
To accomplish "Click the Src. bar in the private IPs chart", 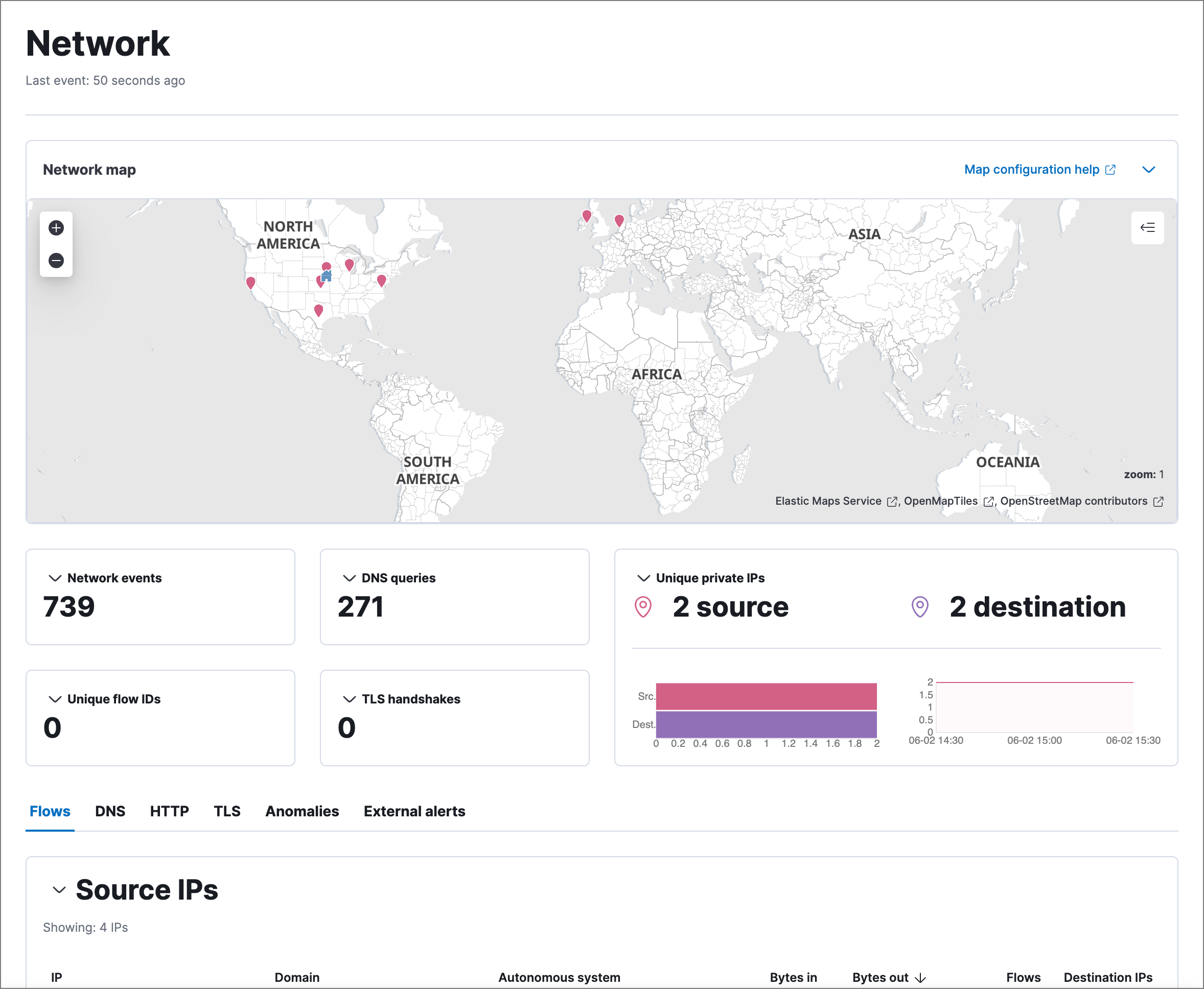I will click(x=767, y=696).
